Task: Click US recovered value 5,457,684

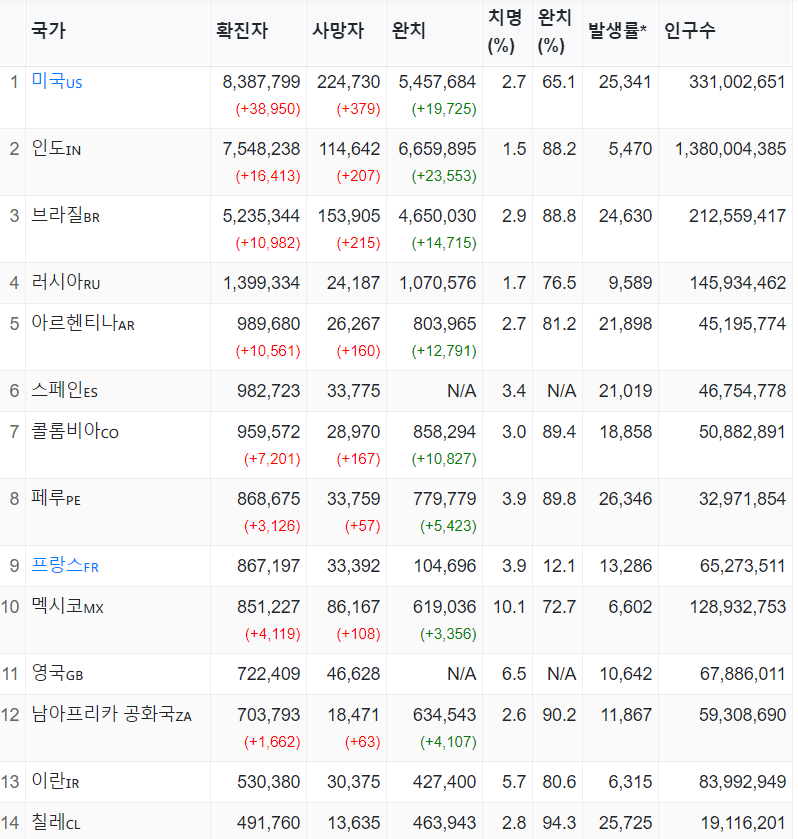Action: (x=437, y=82)
